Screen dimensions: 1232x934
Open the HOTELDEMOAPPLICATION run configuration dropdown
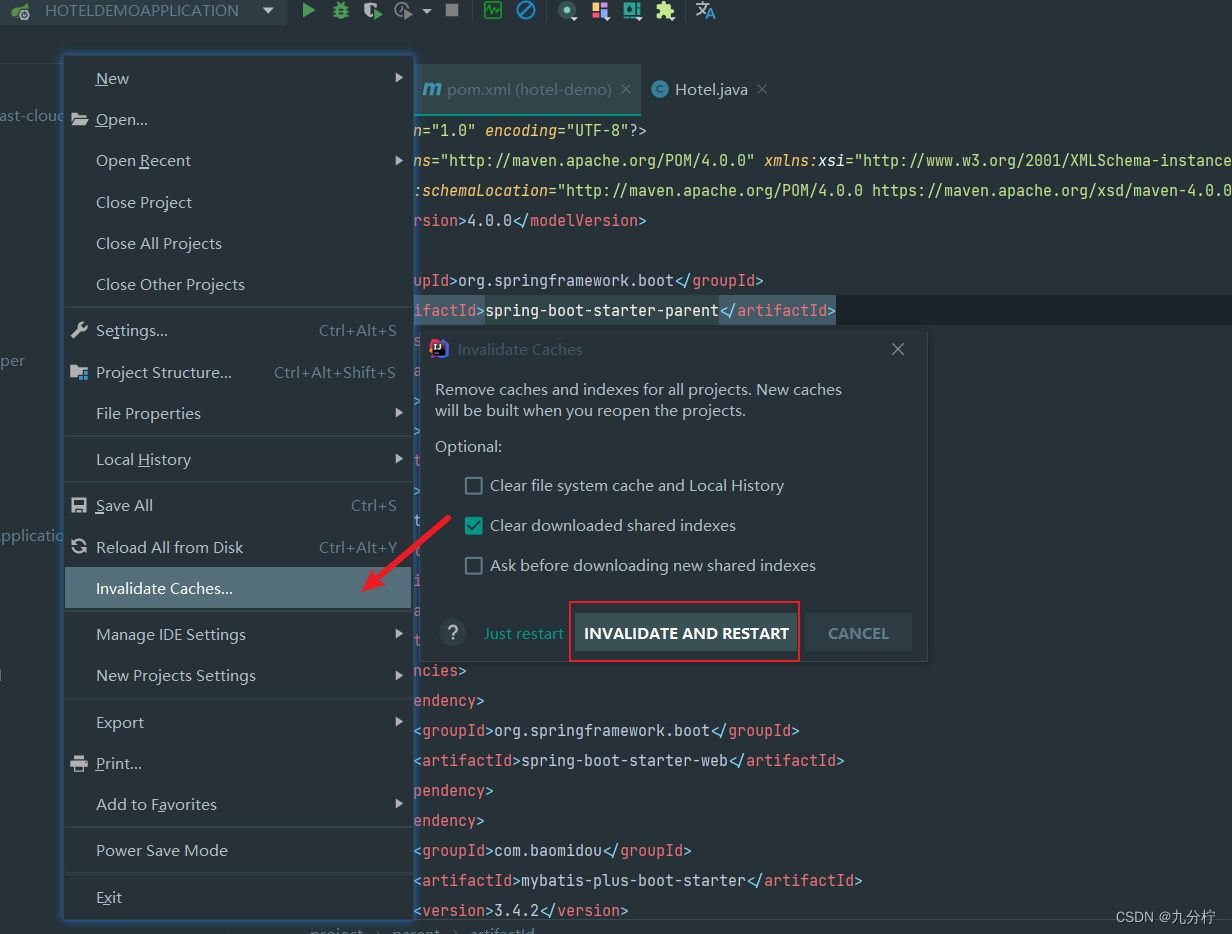(x=266, y=12)
